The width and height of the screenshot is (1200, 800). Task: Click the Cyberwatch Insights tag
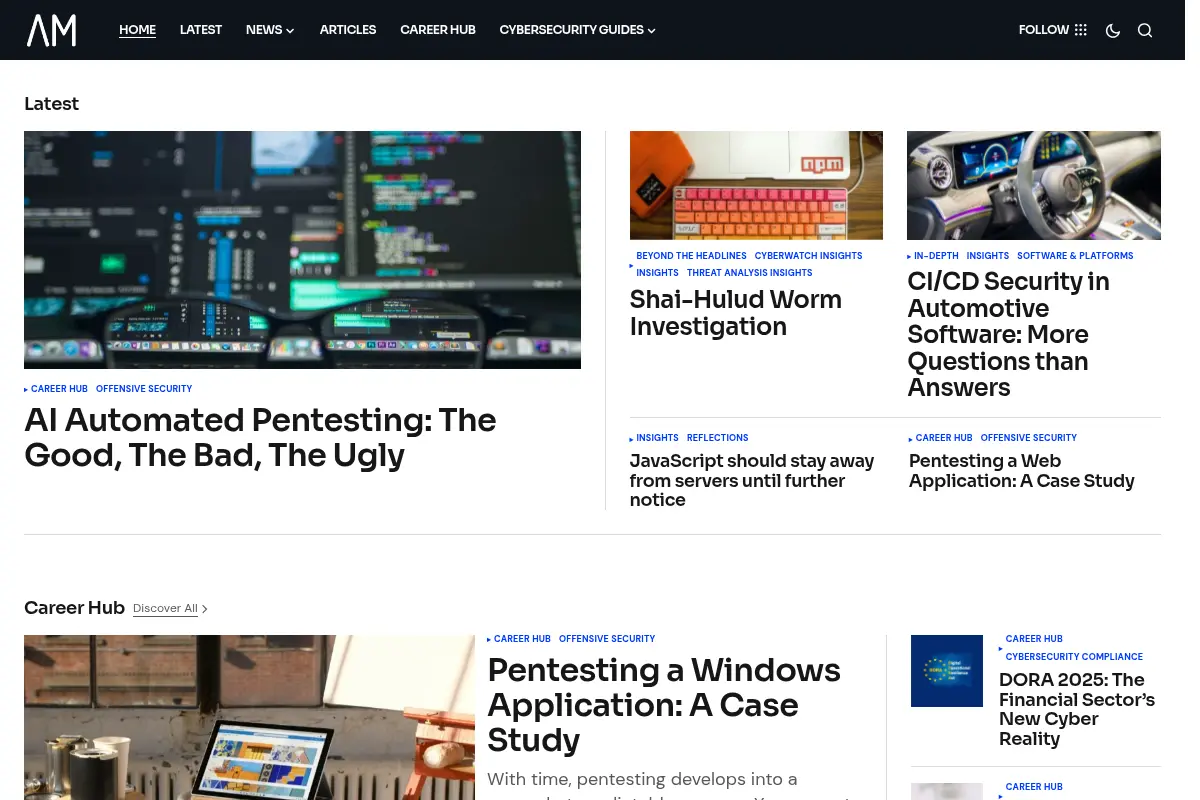808,256
